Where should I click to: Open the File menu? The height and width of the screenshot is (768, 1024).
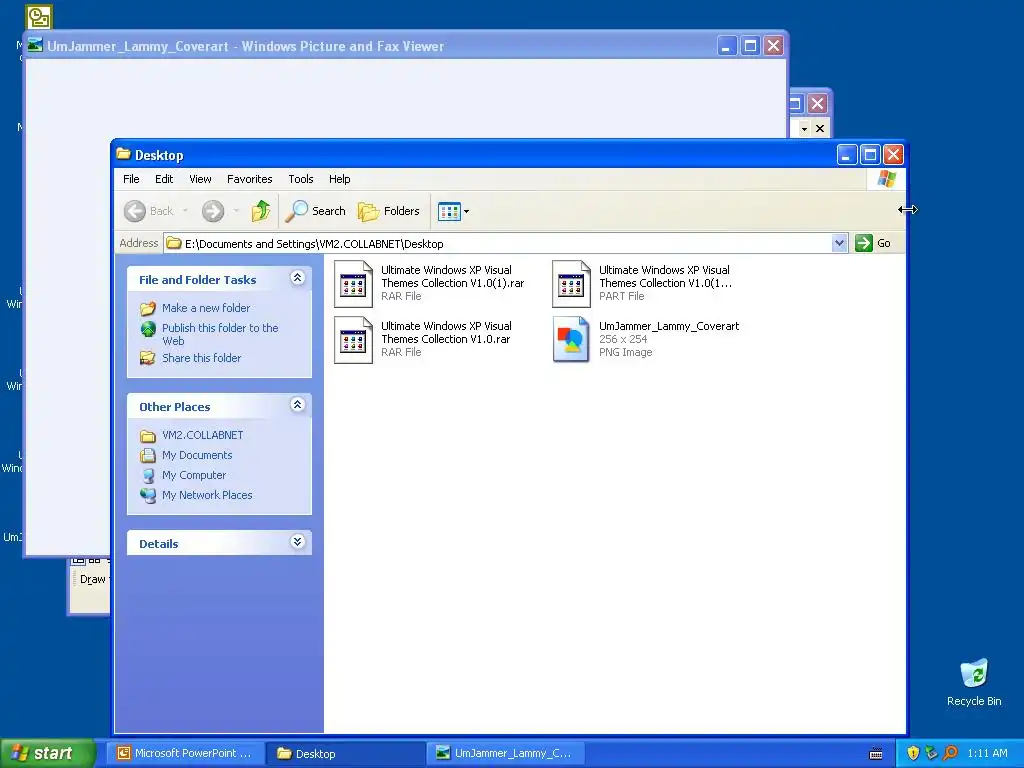131,179
